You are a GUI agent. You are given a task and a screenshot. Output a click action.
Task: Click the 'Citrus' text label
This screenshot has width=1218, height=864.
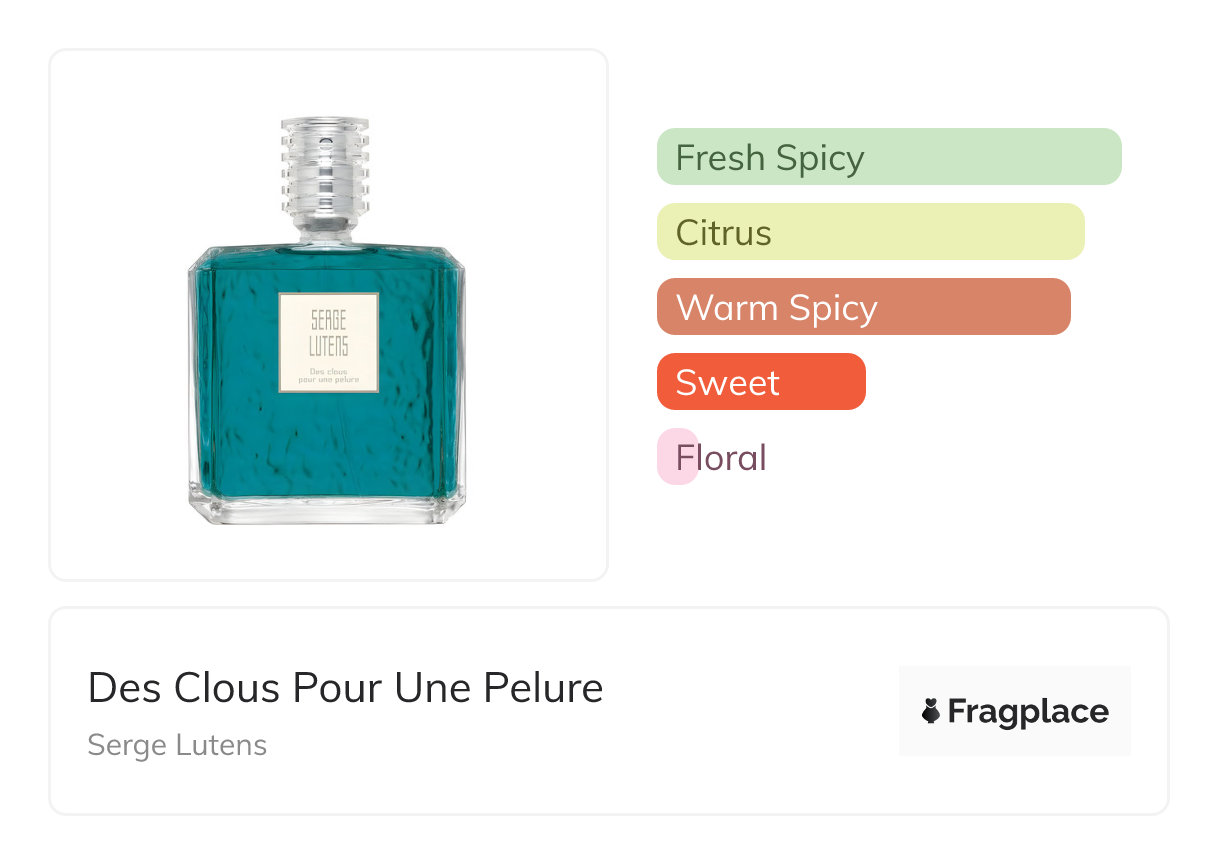(723, 233)
